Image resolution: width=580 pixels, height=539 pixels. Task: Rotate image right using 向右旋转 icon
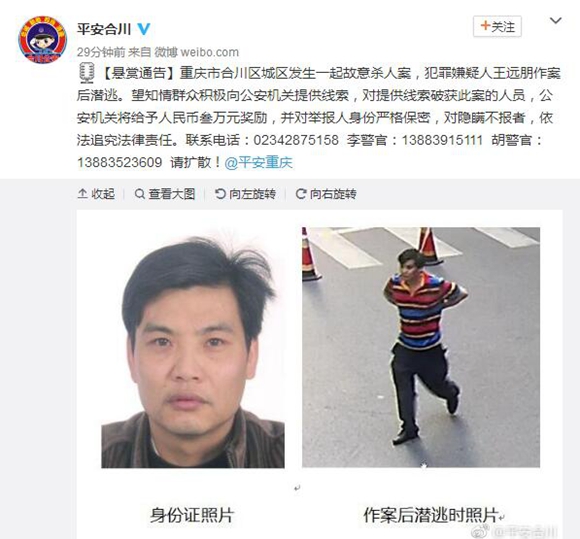coord(301,193)
